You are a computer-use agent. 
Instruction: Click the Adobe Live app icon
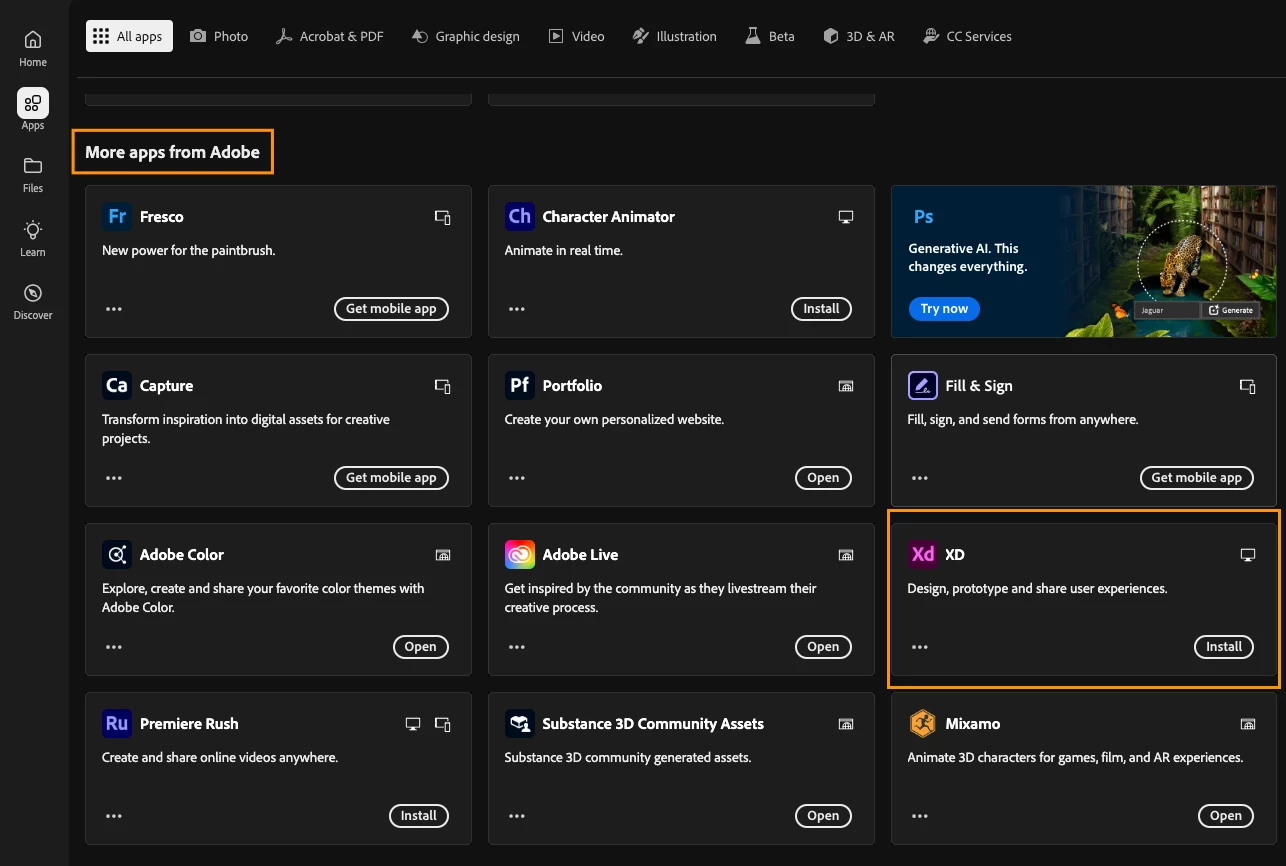pos(520,554)
